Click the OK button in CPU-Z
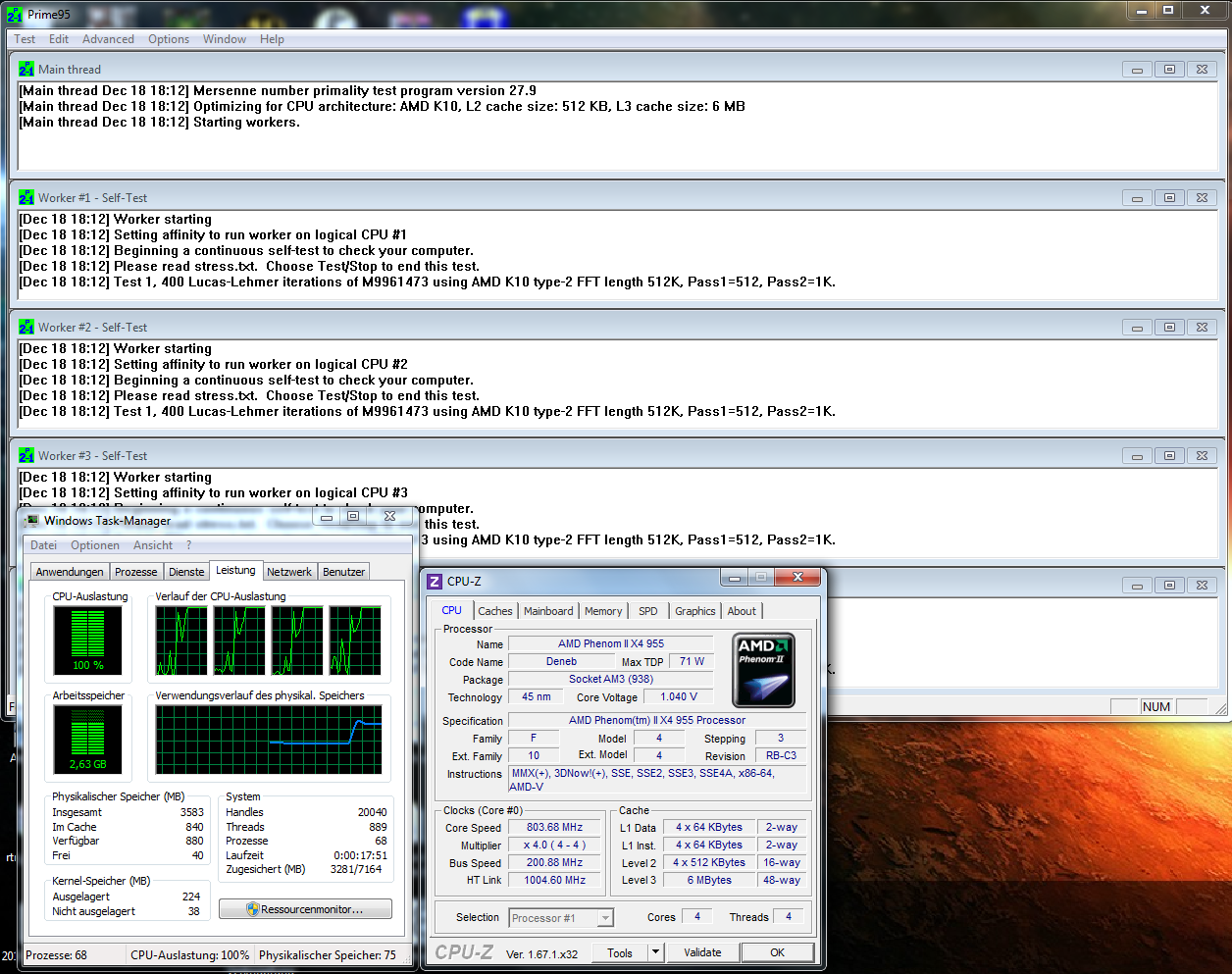 (777, 952)
